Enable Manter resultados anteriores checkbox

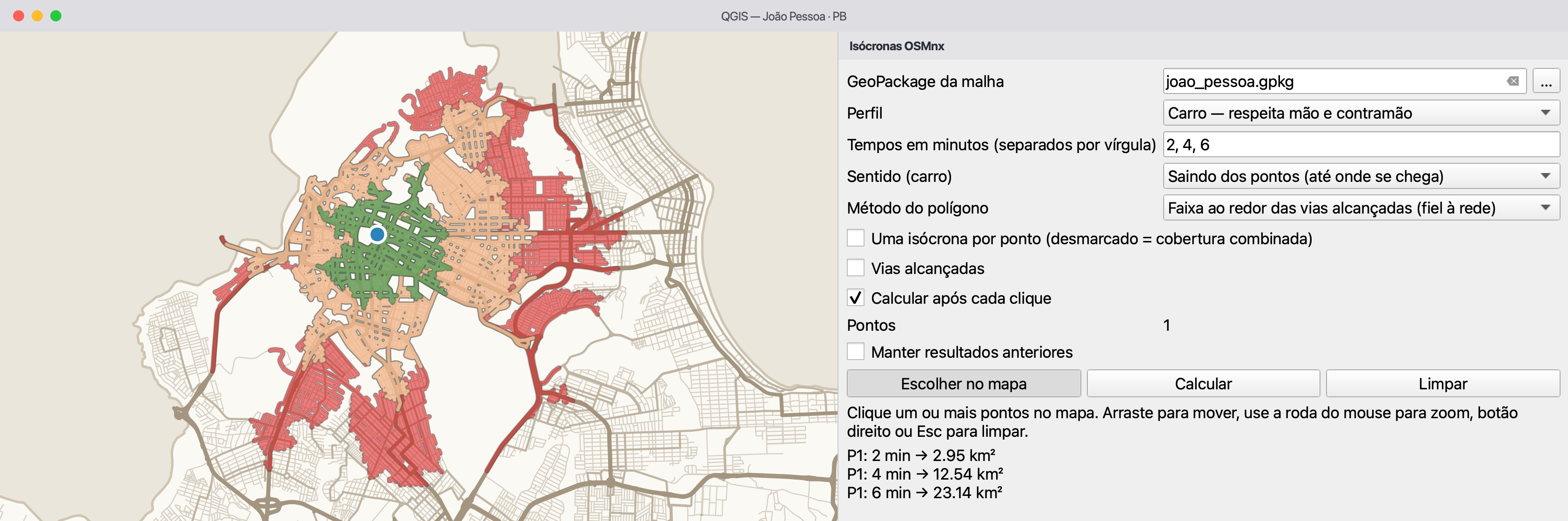[x=856, y=352]
